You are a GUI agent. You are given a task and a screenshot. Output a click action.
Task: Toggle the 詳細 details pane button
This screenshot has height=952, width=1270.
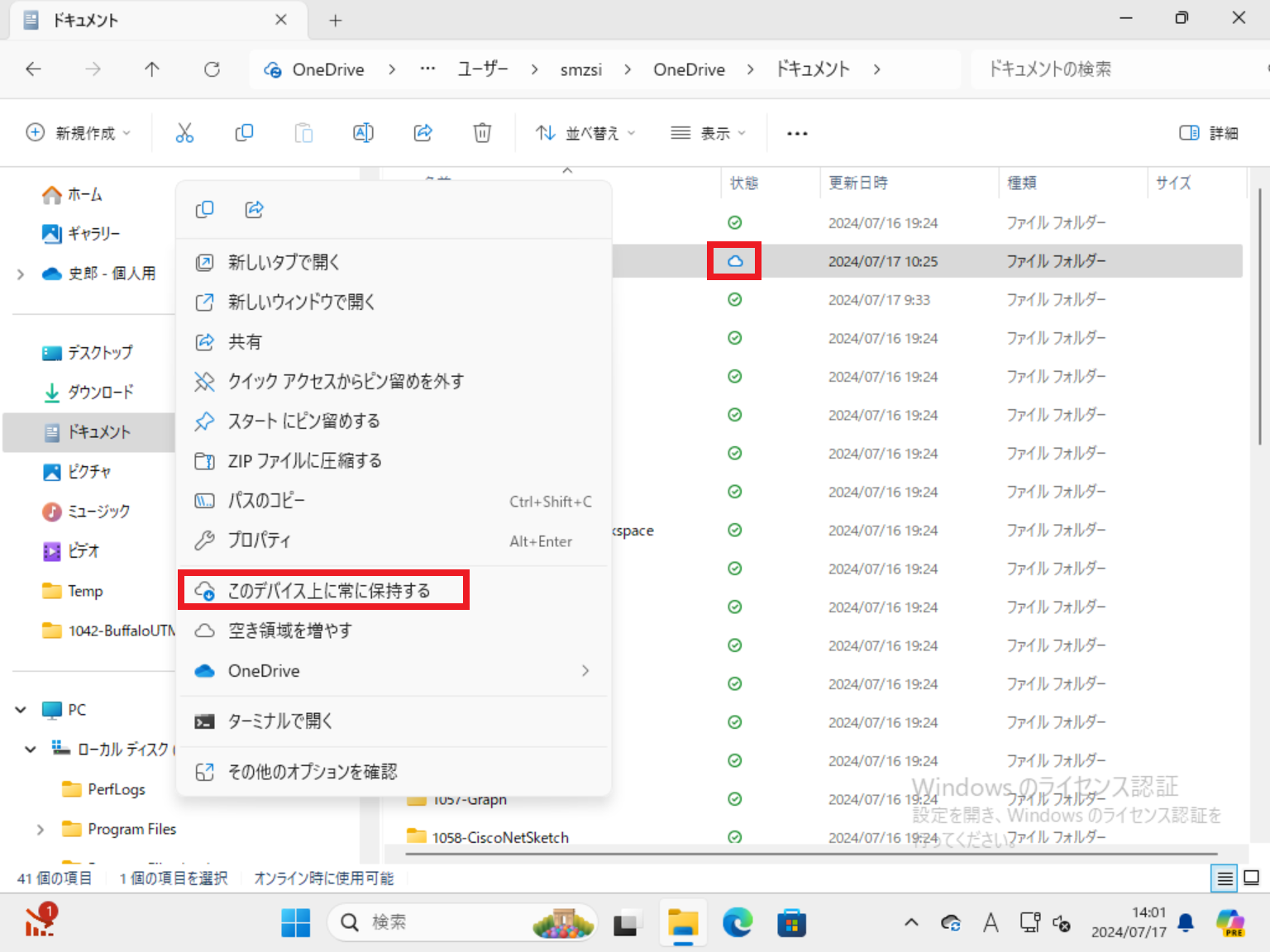(1209, 133)
